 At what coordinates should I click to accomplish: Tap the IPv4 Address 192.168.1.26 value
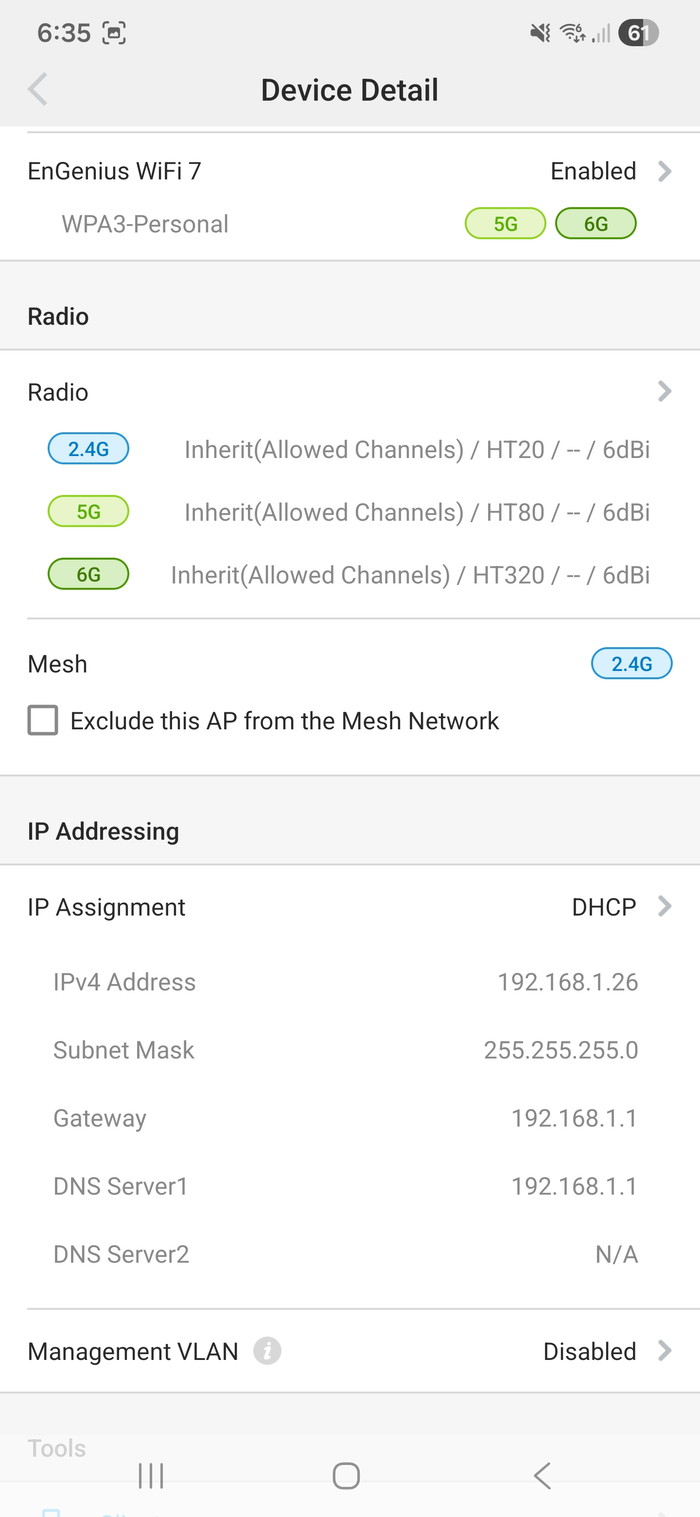[567, 982]
